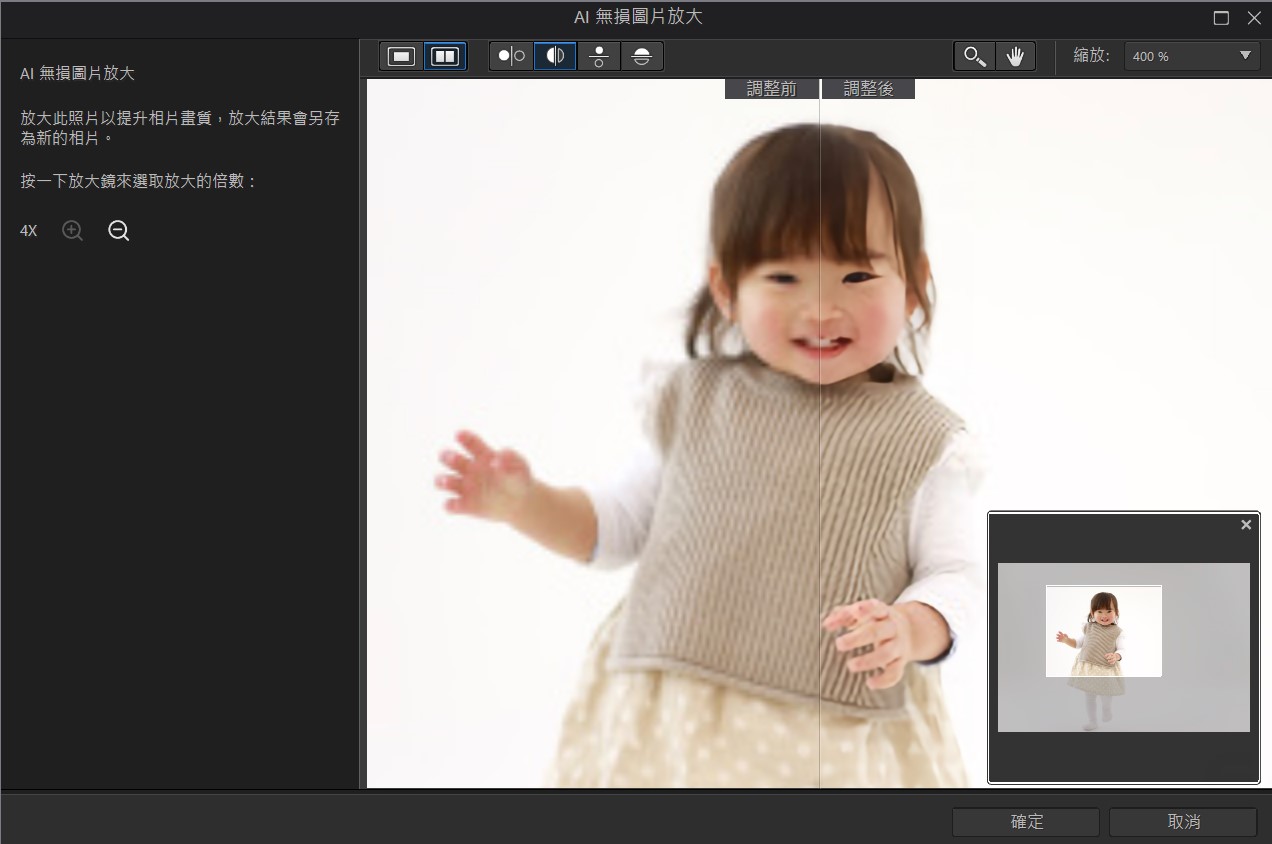Select top/bottom comparison layout

598,56
